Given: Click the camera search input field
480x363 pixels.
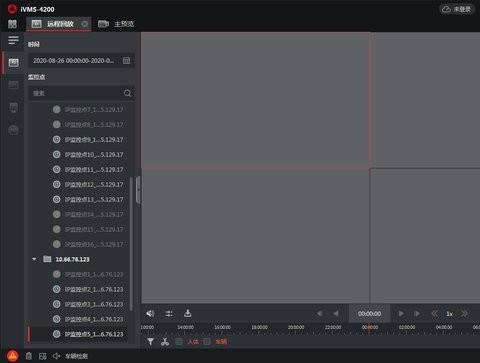Looking at the screenshot, I should (x=77, y=93).
